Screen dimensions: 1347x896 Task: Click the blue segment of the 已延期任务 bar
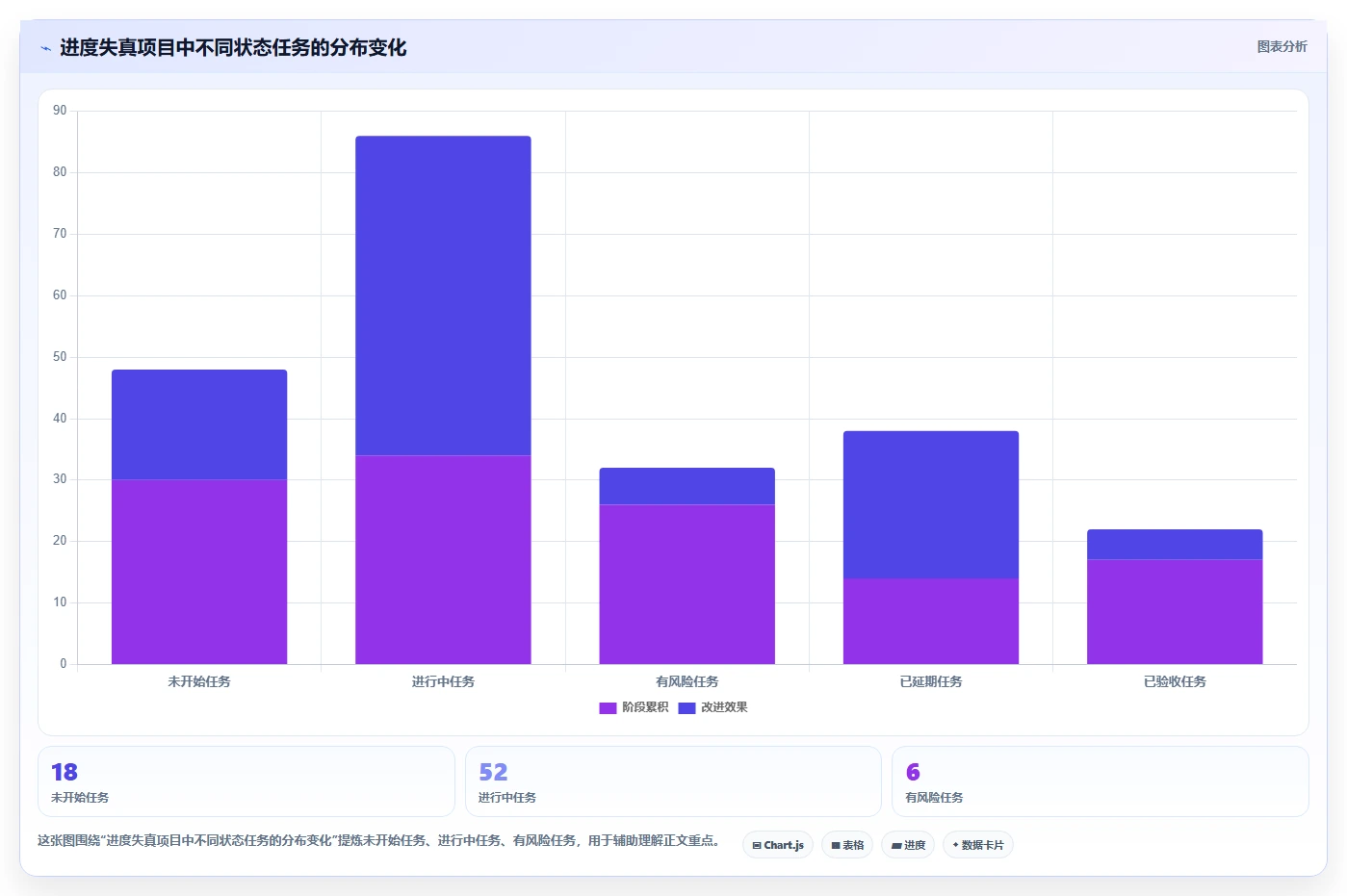point(931,504)
